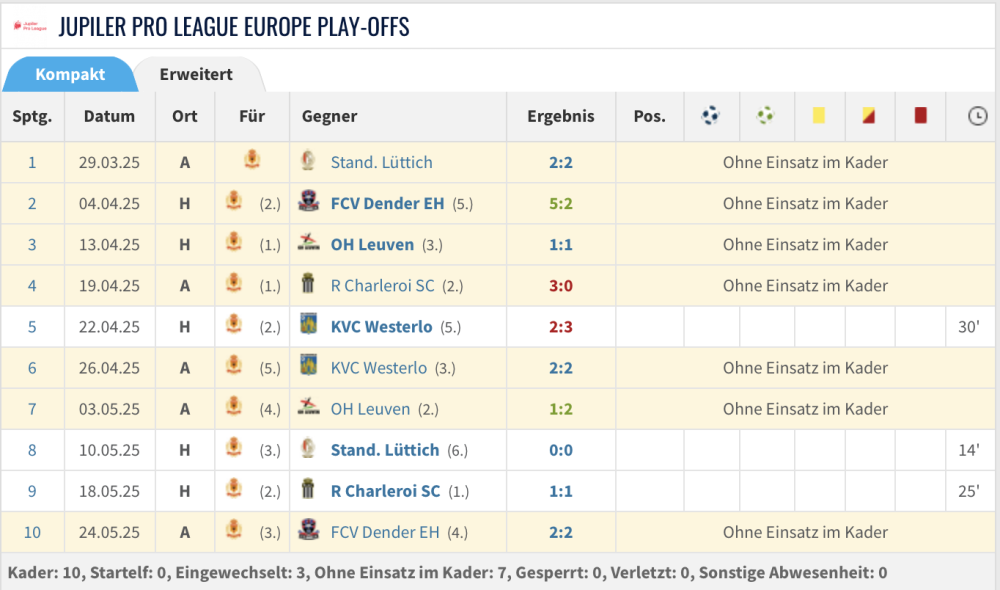
Task: Click the Jupiler Pro League logo
Action: point(30,26)
